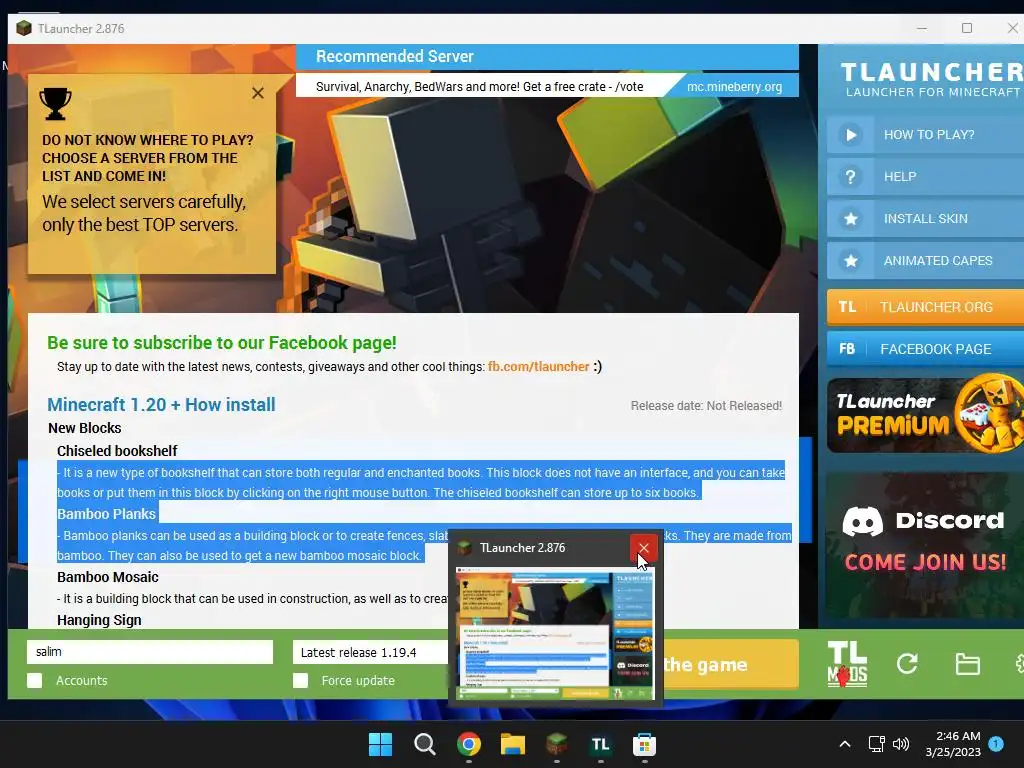Image resolution: width=1024 pixels, height=768 pixels.
Task: Click the New Blocks heading
Action: (x=85, y=428)
